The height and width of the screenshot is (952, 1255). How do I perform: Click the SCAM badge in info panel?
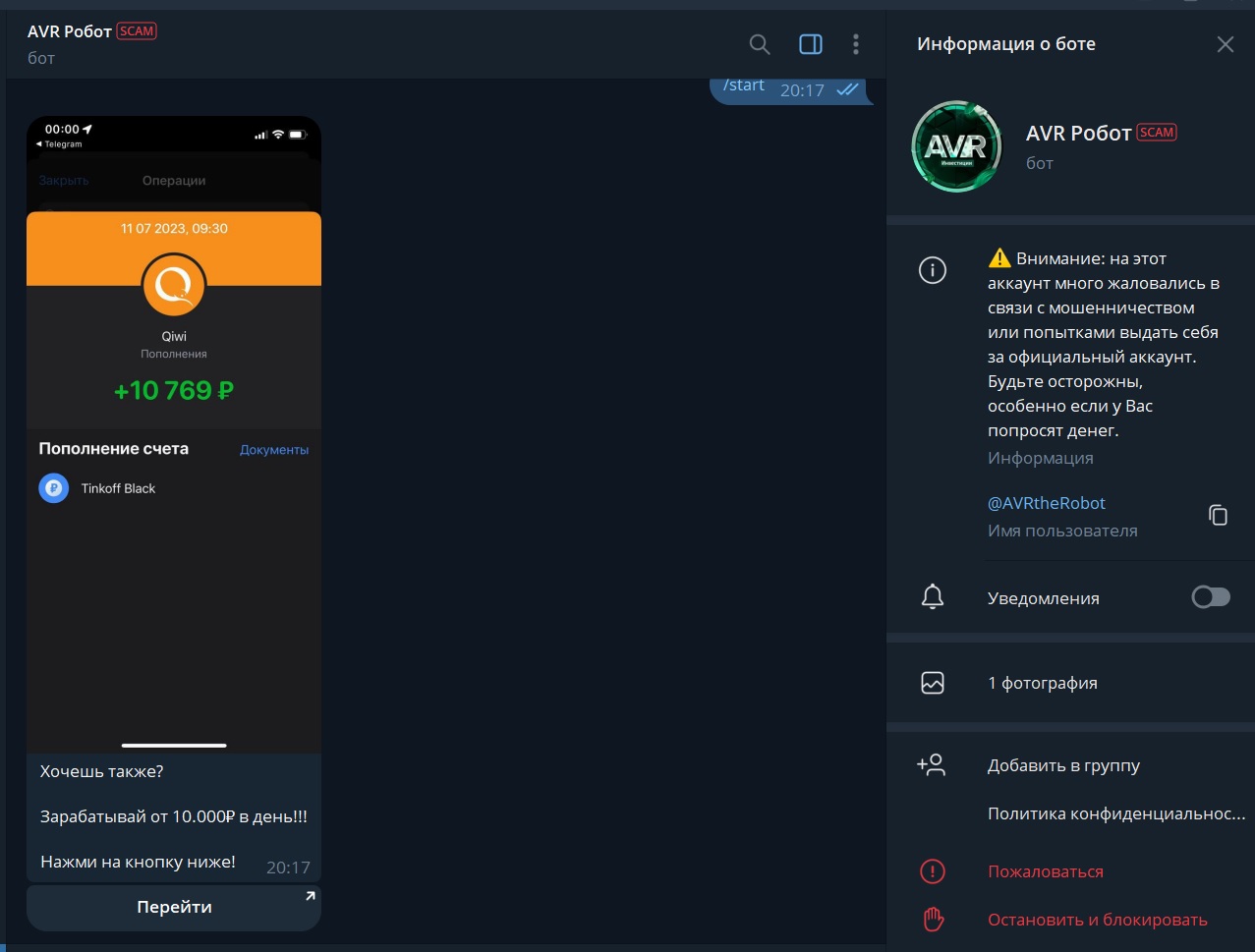tap(1157, 133)
